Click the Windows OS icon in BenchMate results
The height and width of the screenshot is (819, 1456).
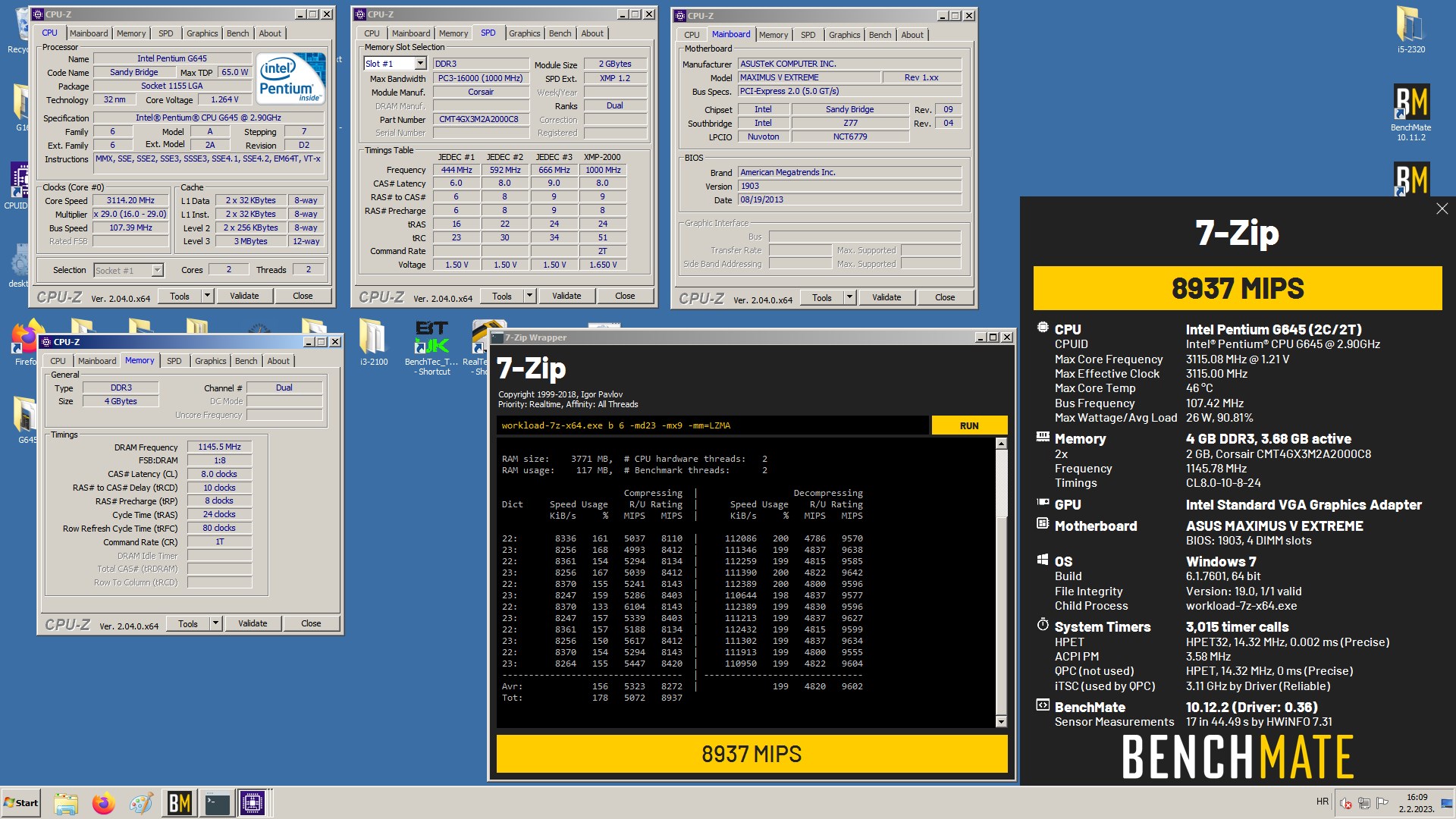tap(1043, 560)
